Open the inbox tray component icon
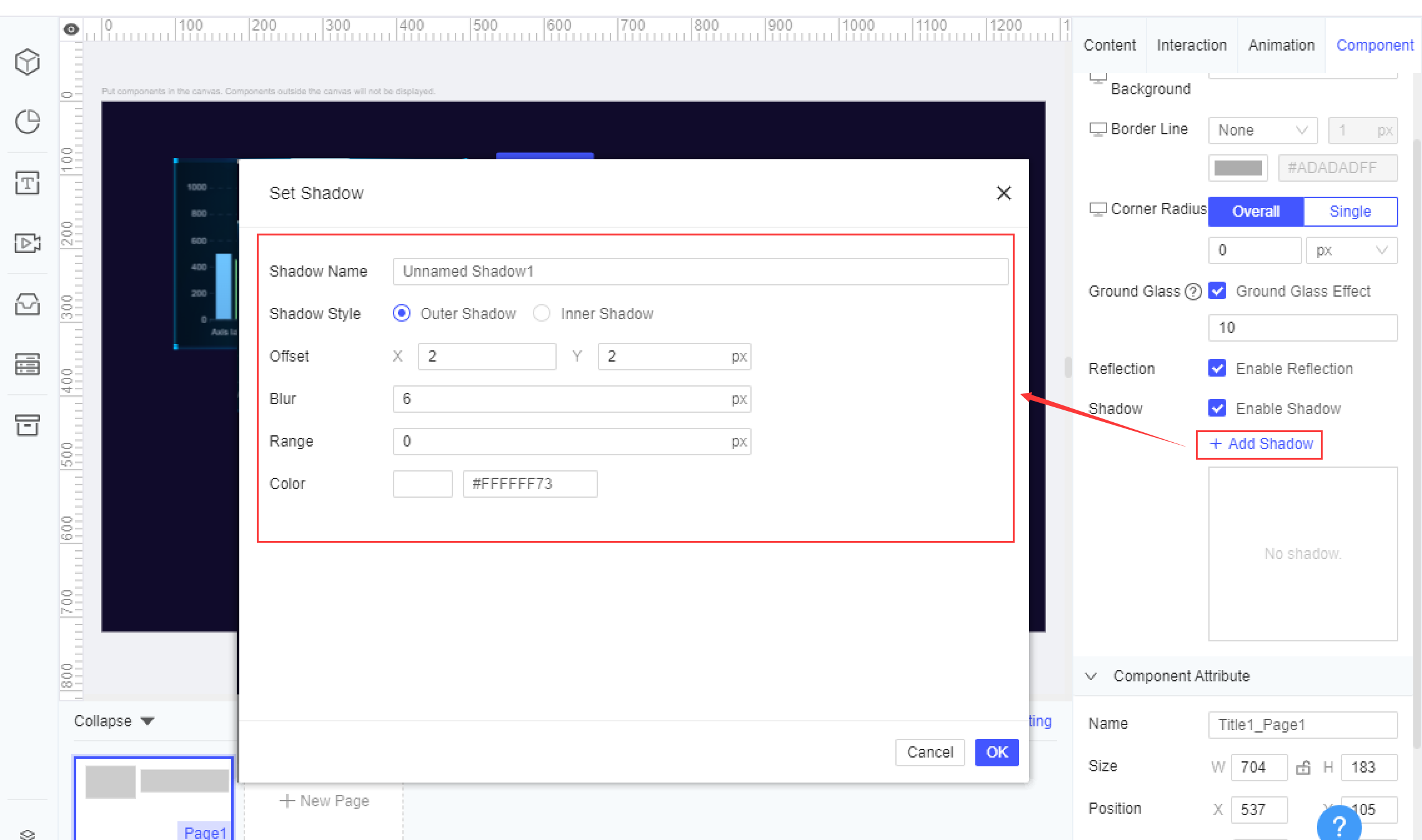 pos(27,304)
